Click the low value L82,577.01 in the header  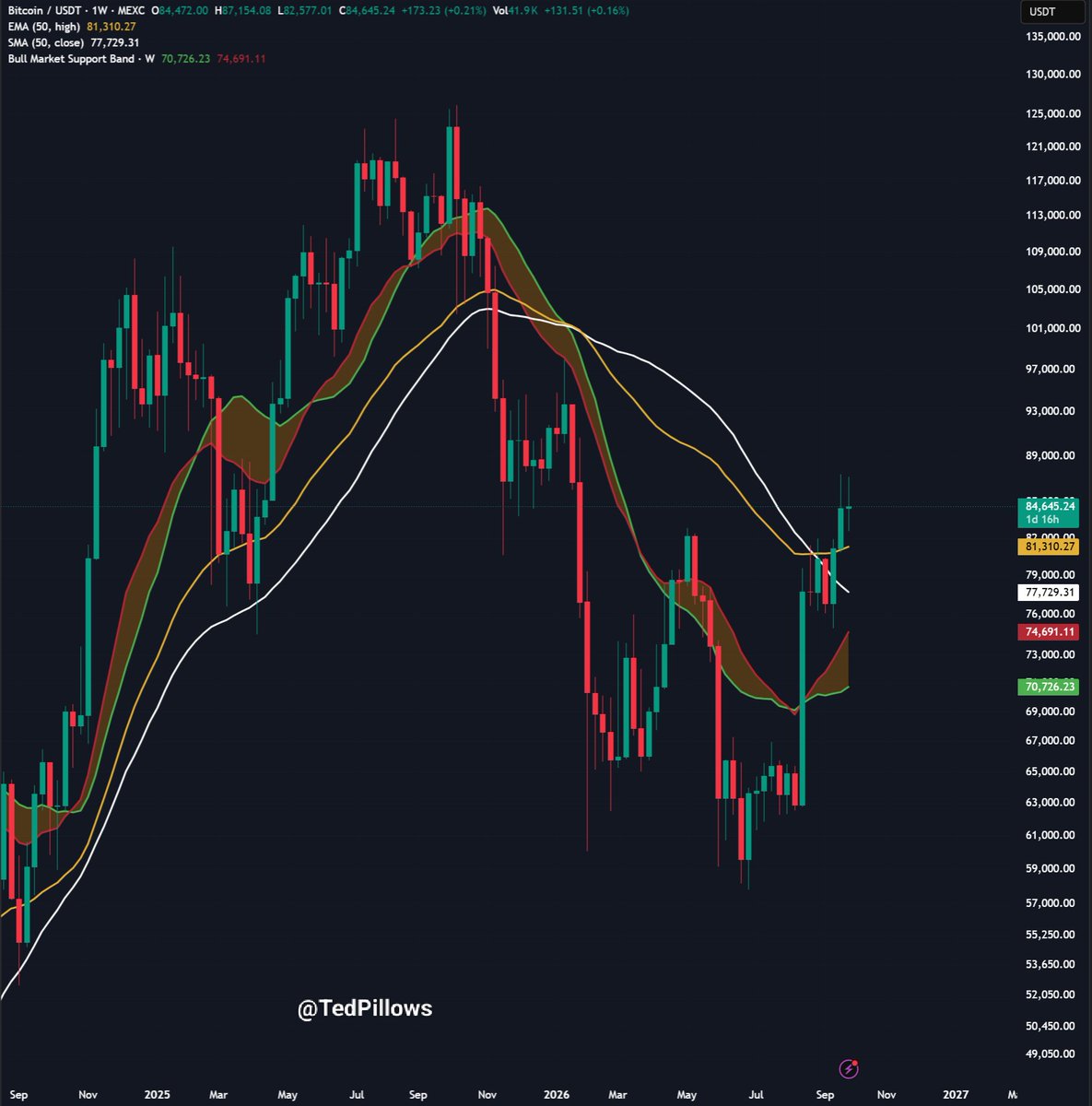(x=305, y=10)
